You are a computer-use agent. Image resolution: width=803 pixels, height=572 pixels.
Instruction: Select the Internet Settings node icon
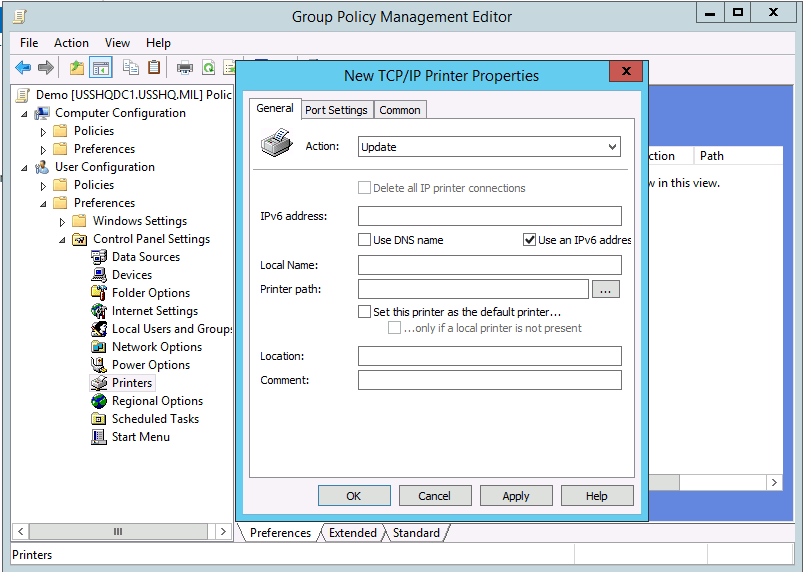tap(99, 311)
